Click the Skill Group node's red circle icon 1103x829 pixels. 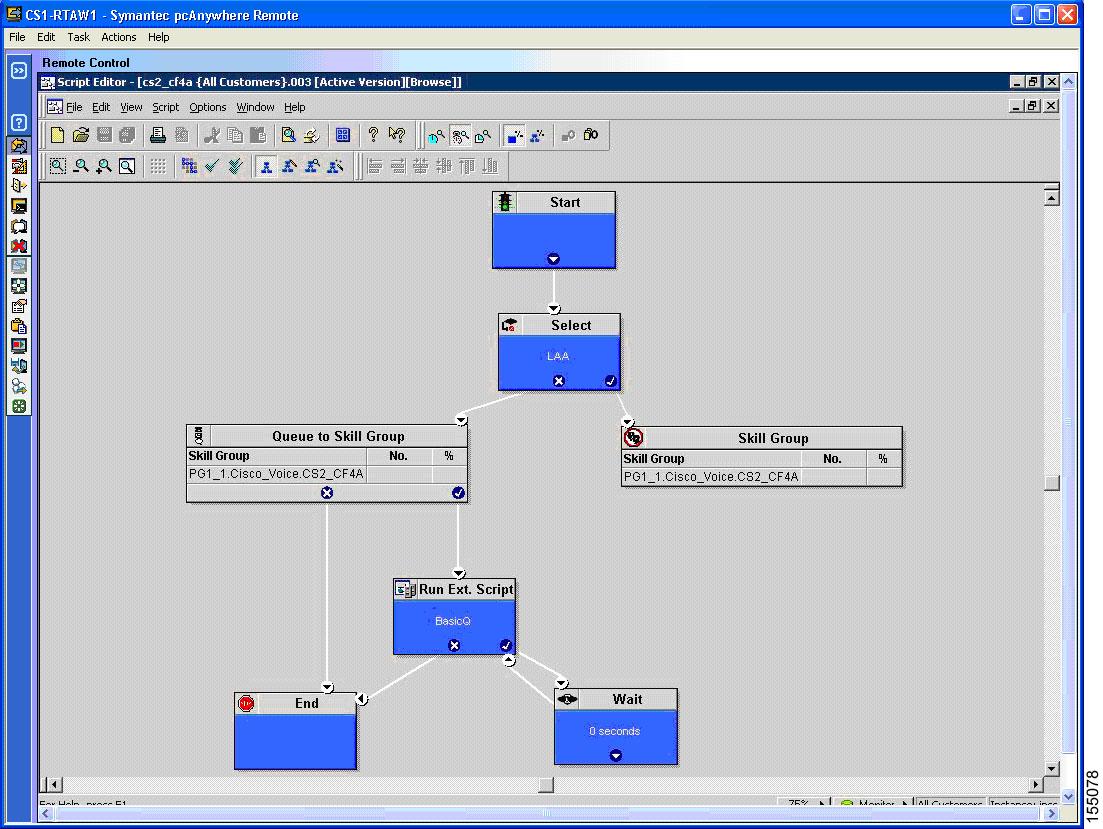(633, 438)
